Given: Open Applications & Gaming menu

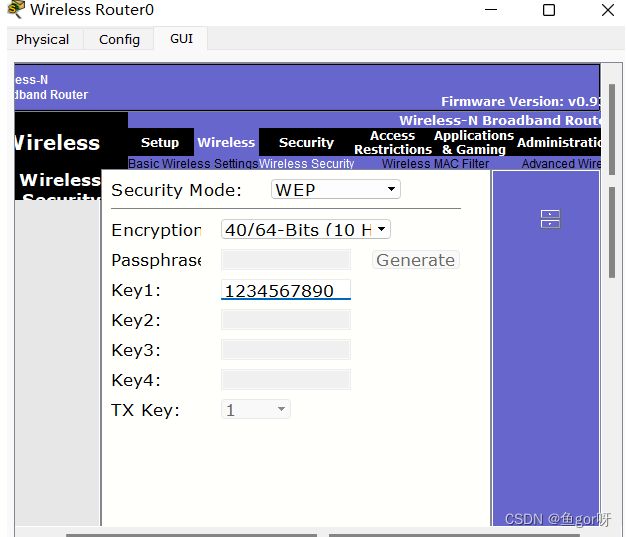Looking at the screenshot, I should [x=474, y=142].
